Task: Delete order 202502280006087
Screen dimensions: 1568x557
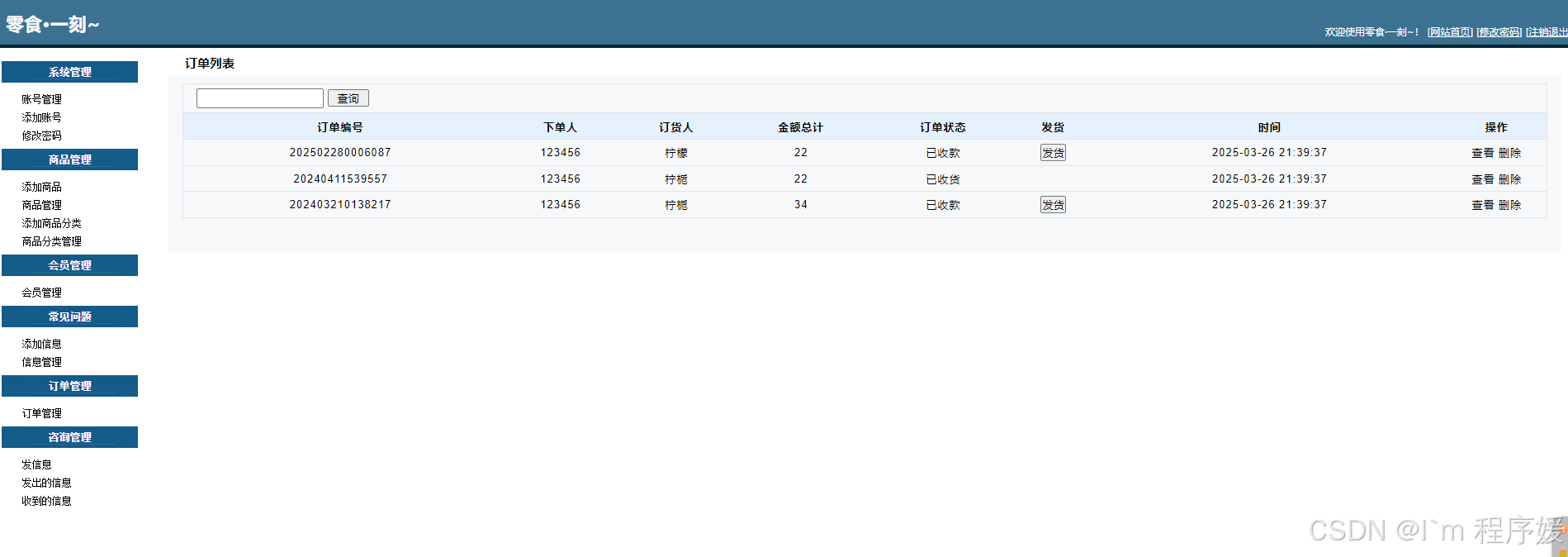Action: (1509, 153)
